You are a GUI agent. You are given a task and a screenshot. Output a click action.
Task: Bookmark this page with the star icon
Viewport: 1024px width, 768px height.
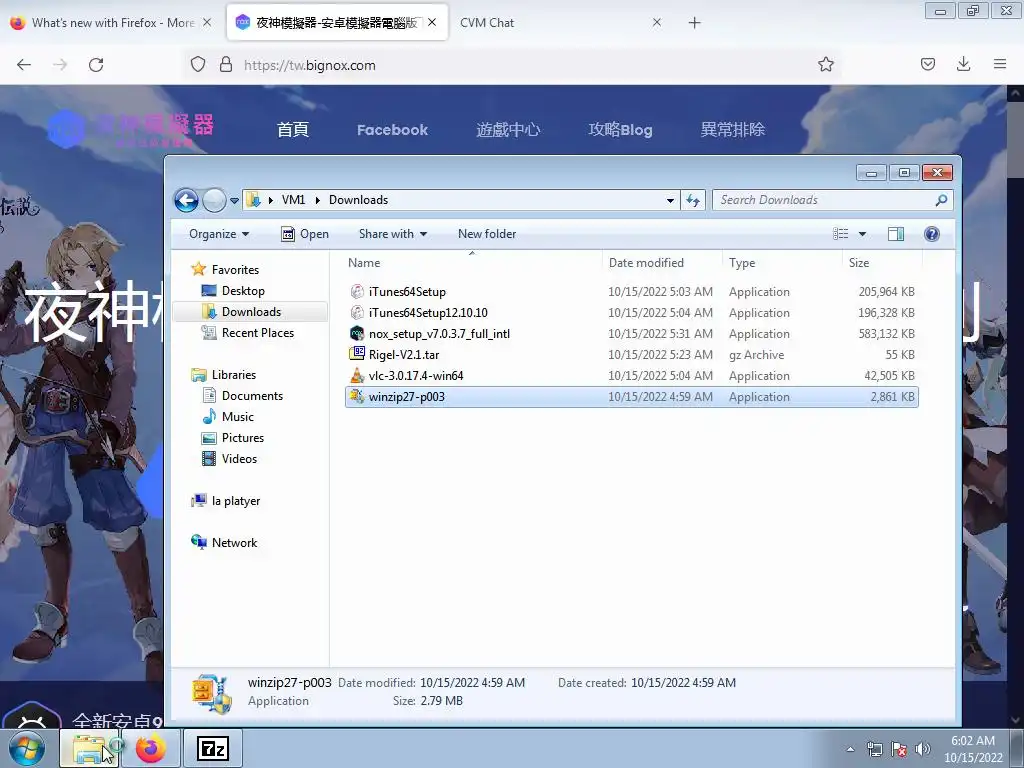pyautogui.click(x=825, y=65)
